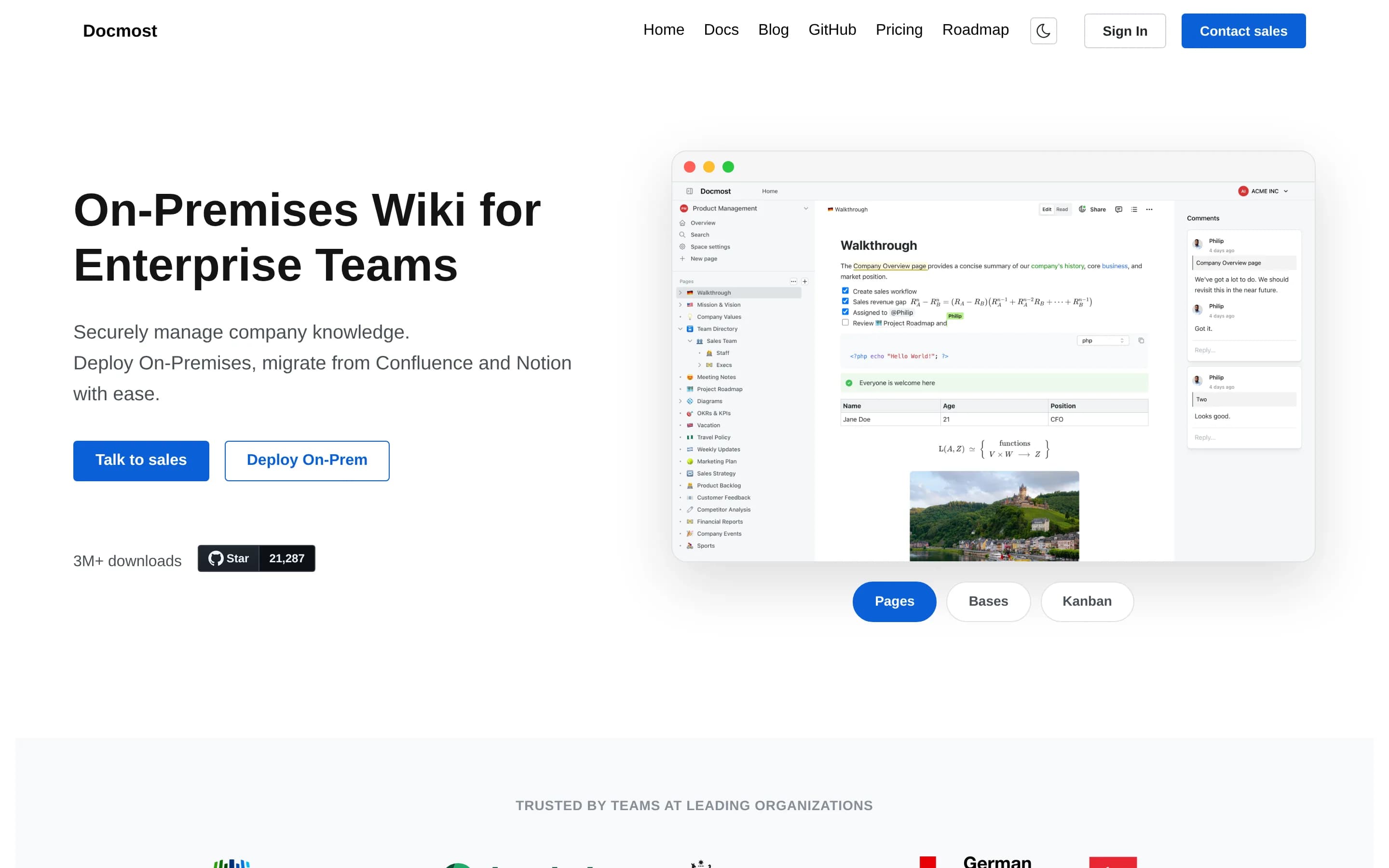The width and height of the screenshot is (1389, 868).
Task: Click the Deploy On-Prem button
Action: tap(307, 461)
